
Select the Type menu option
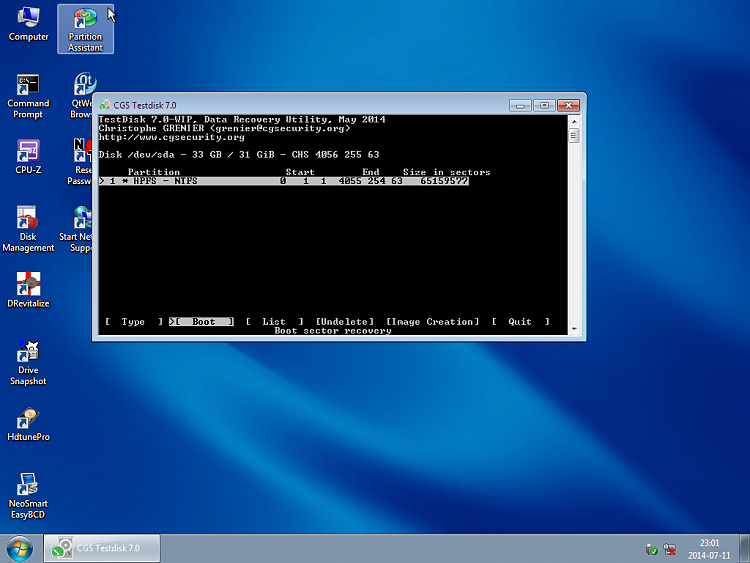(133, 322)
